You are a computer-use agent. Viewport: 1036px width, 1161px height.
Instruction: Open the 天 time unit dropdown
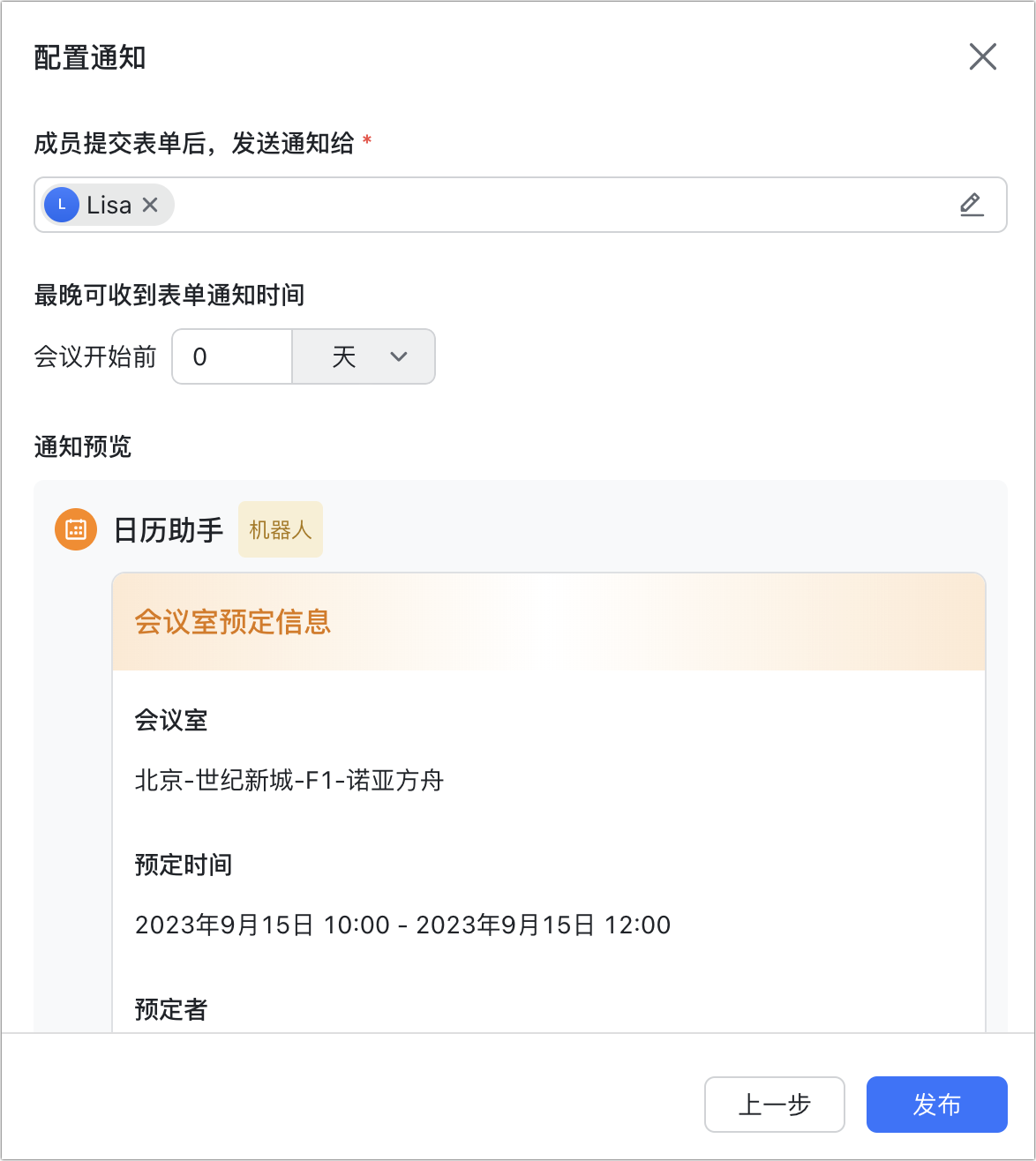pos(364,356)
